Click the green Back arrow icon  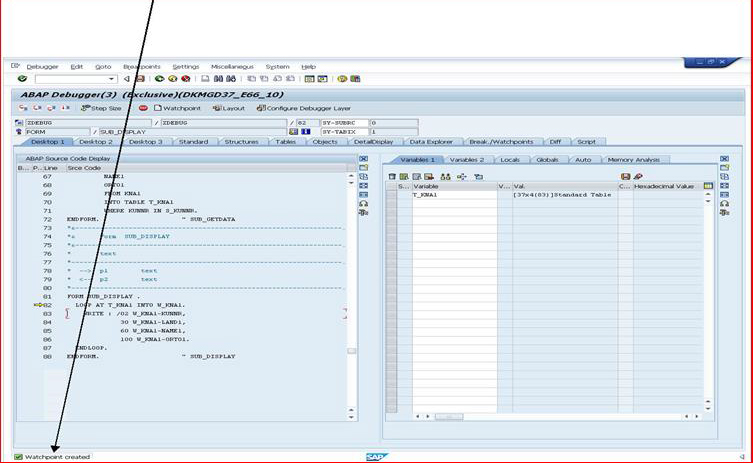coord(159,79)
